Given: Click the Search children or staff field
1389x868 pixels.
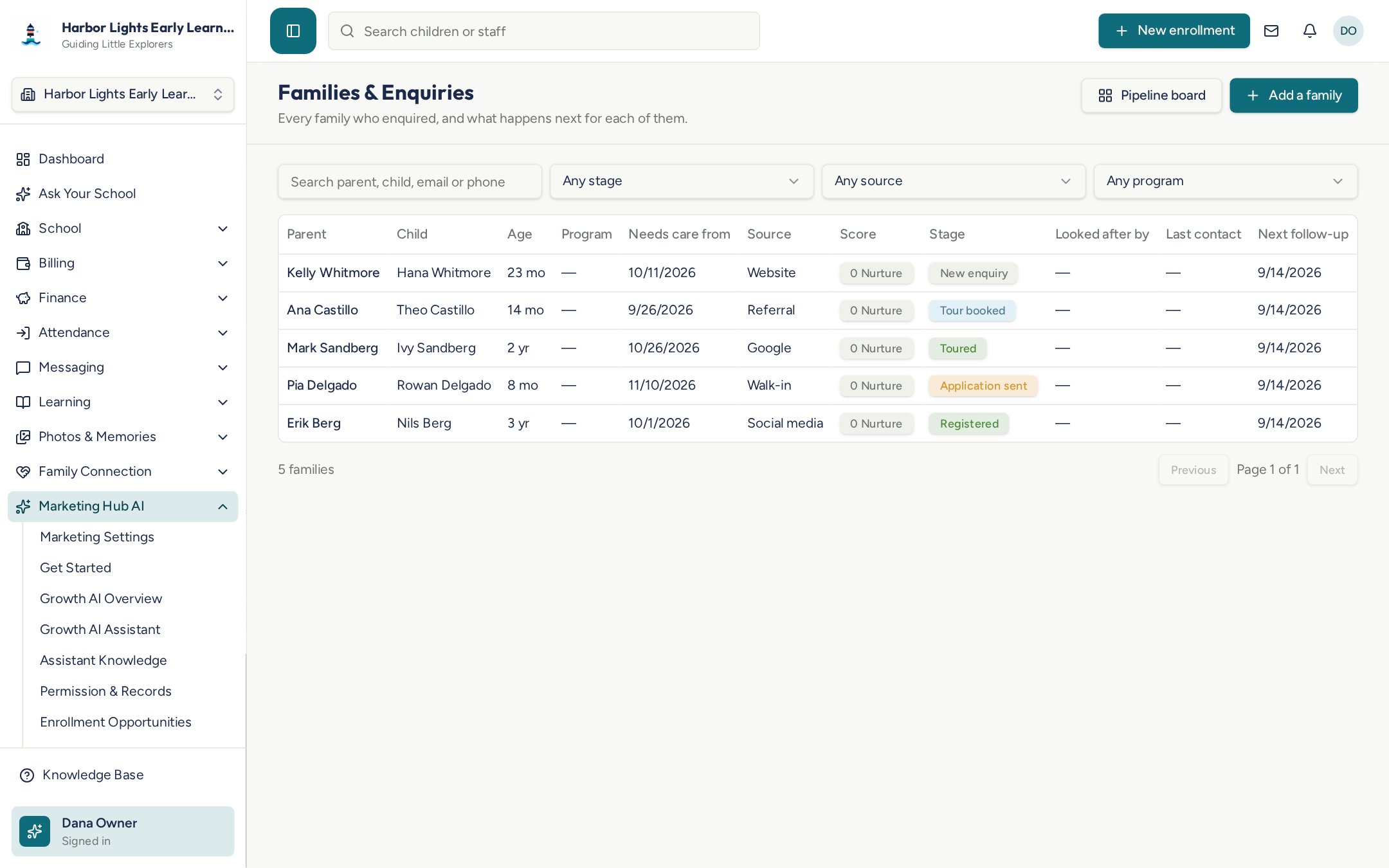Looking at the screenshot, I should coord(544,31).
